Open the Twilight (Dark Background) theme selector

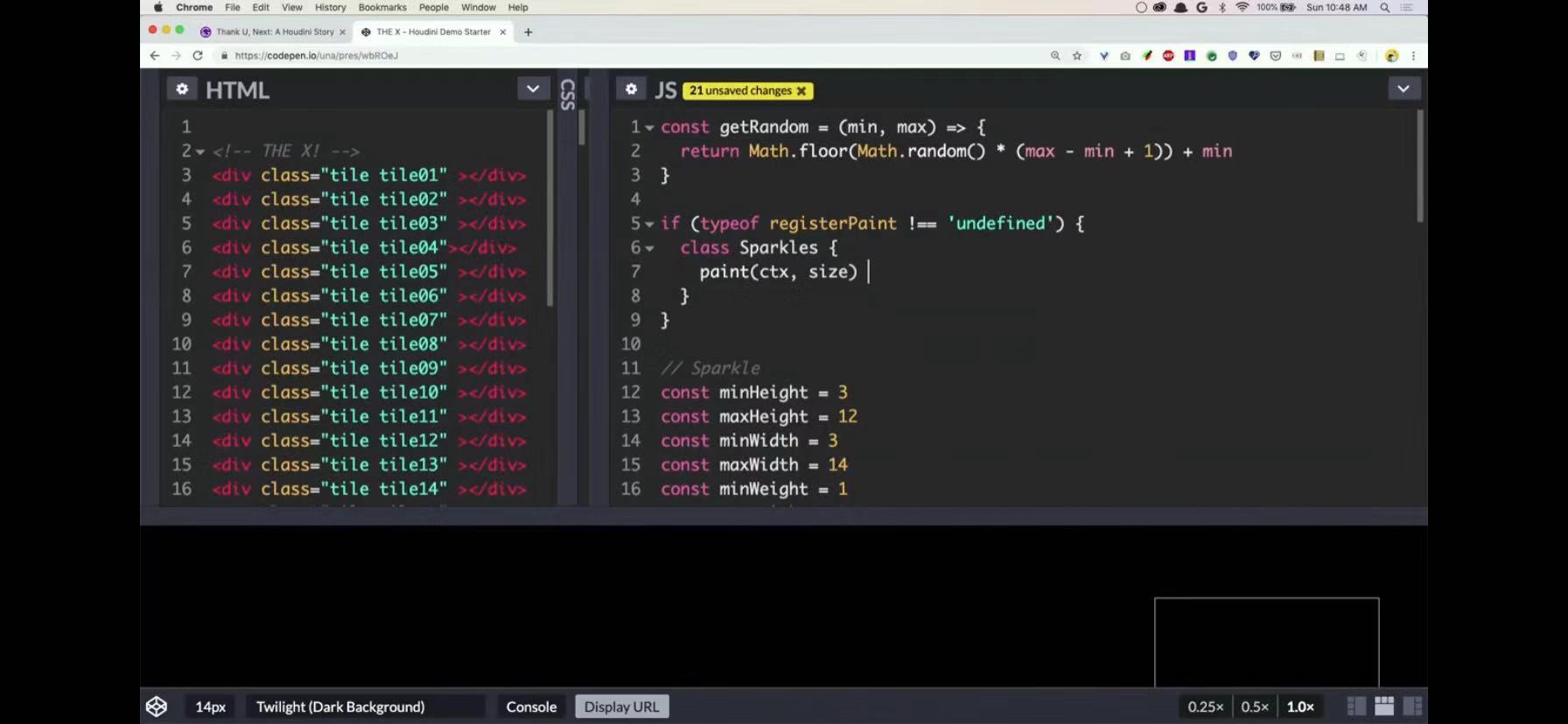click(x=366, y=707)
